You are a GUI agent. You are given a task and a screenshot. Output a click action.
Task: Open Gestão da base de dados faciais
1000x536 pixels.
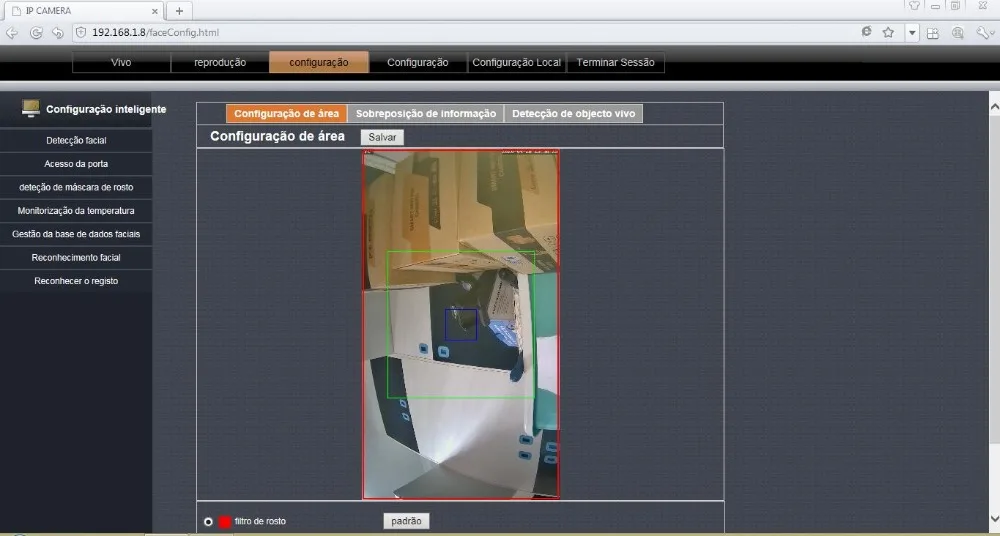(x=76, y=234)
